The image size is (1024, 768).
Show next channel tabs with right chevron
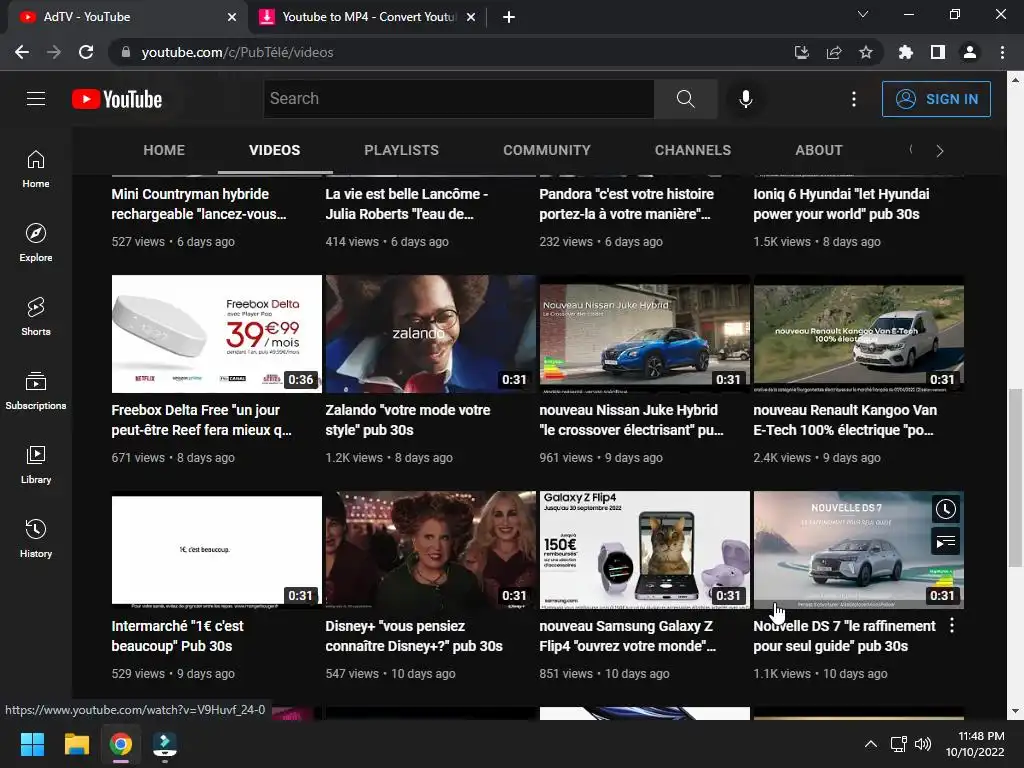point(940,151)
